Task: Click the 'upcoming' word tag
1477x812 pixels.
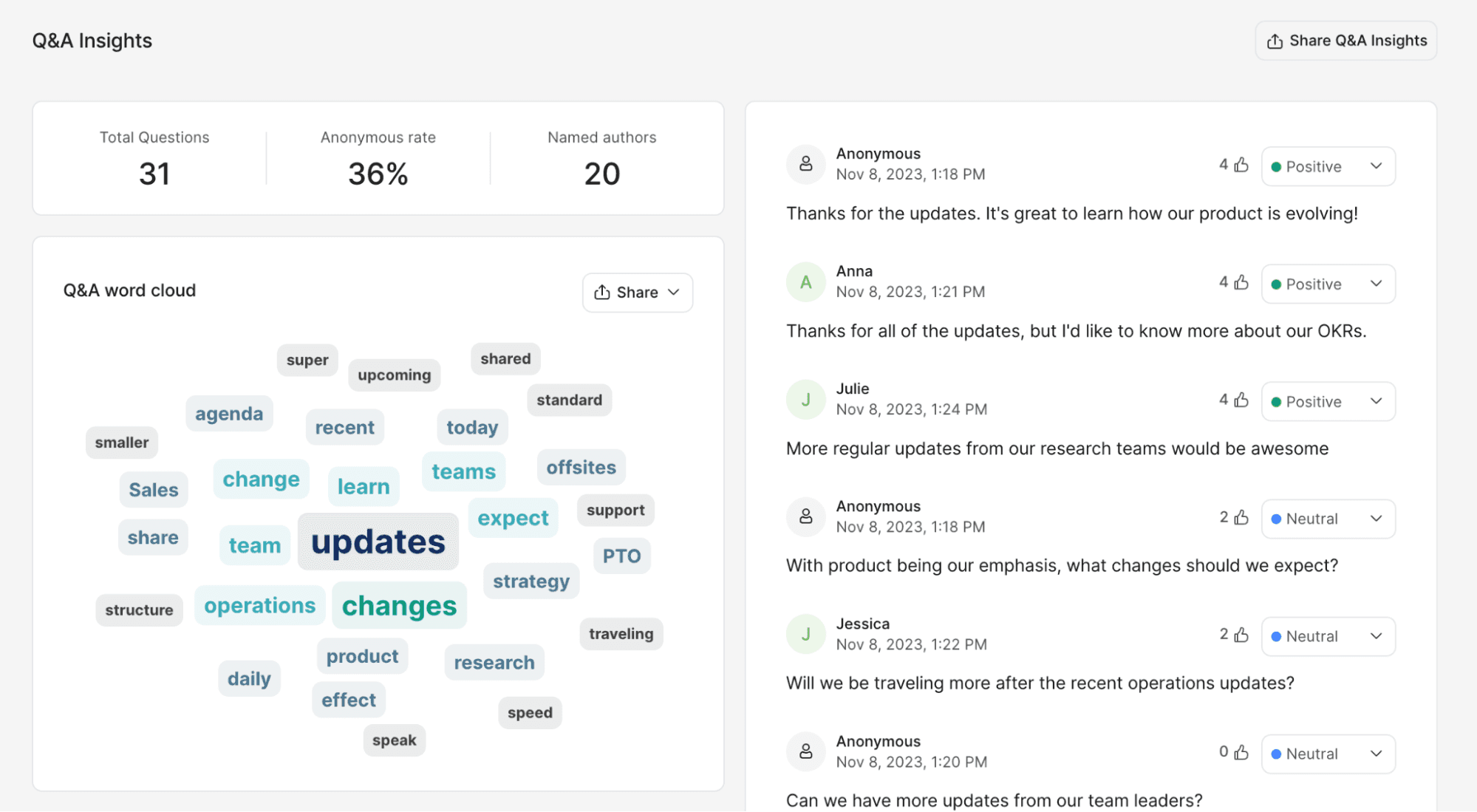Action: pyautogui.click(x=394, y=375)
